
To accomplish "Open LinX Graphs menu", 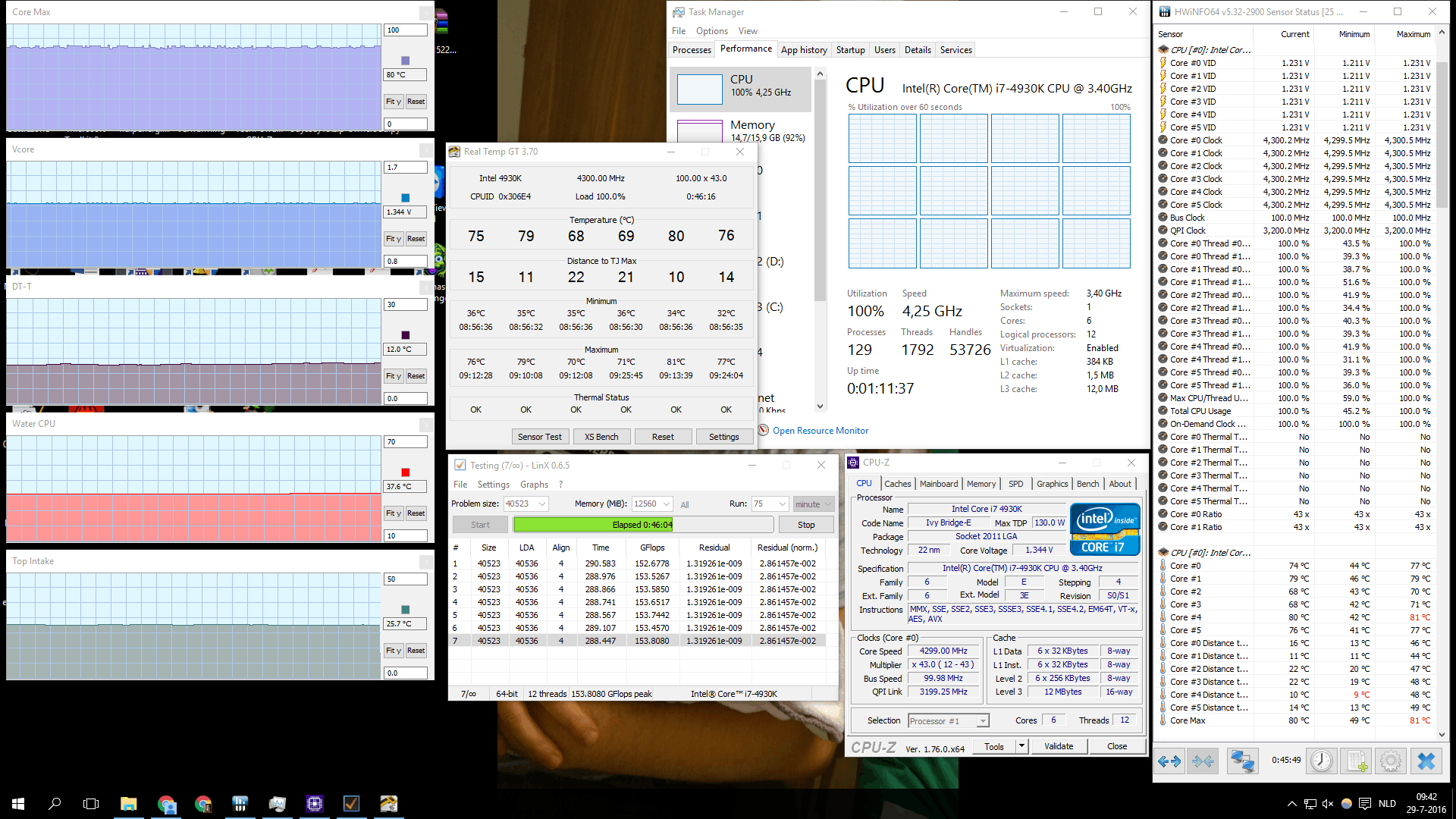I will click(x=534, y=485).
